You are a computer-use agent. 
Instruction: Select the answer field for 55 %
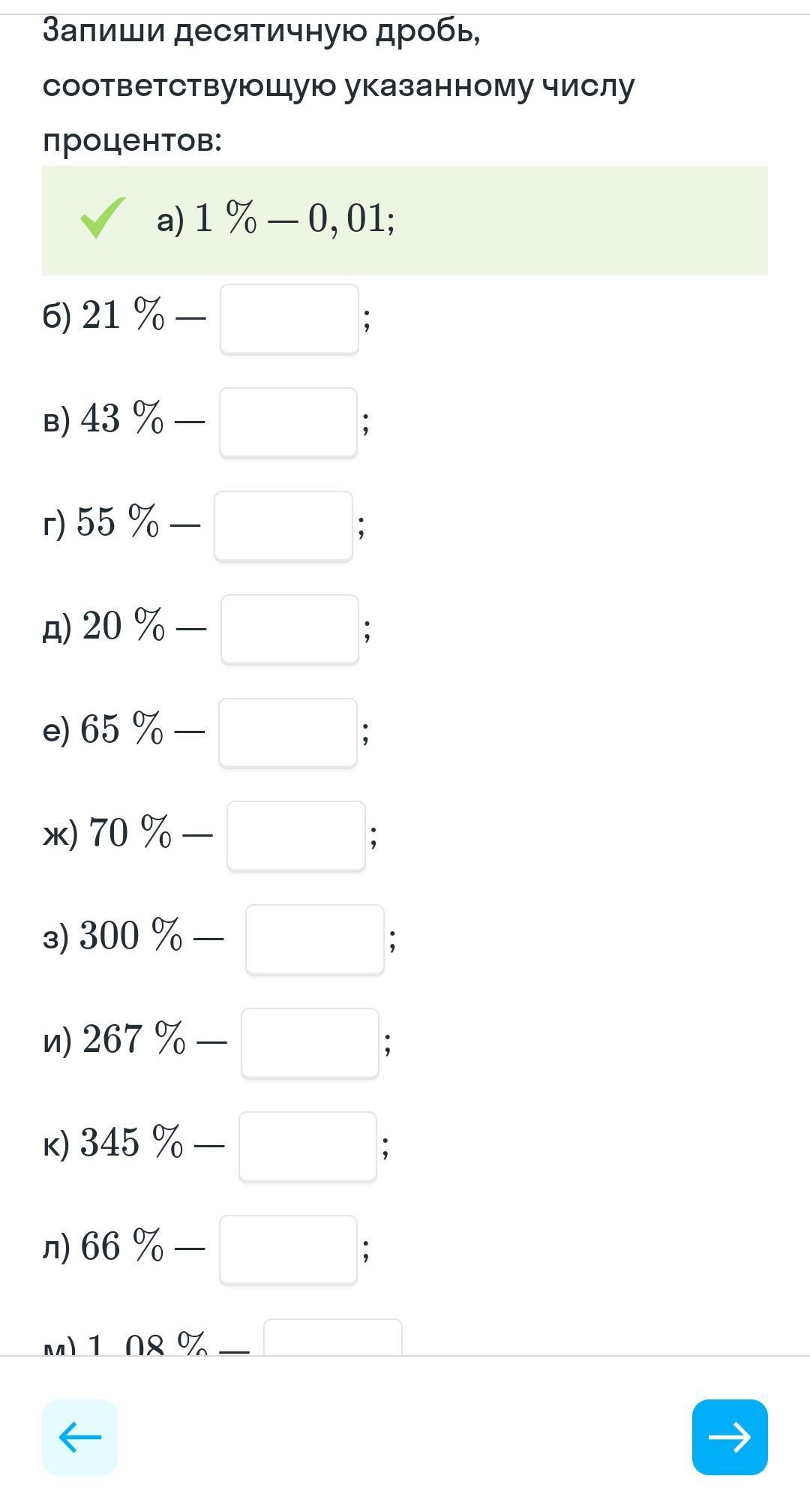point(283,526)
